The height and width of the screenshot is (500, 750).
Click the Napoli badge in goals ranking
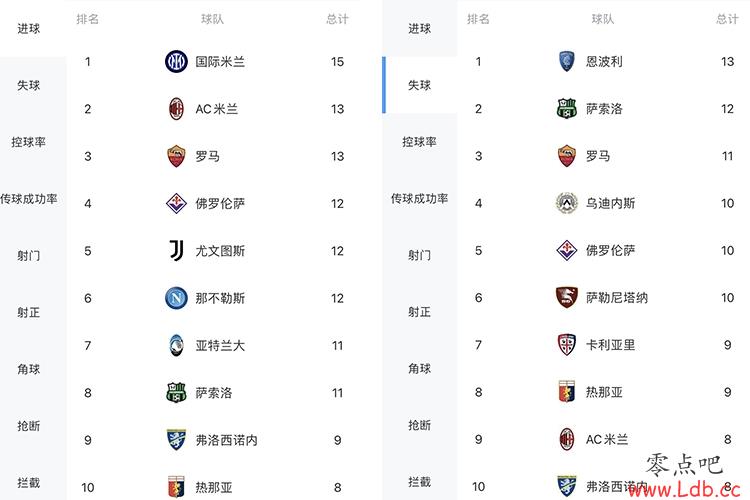coord(176,298)
